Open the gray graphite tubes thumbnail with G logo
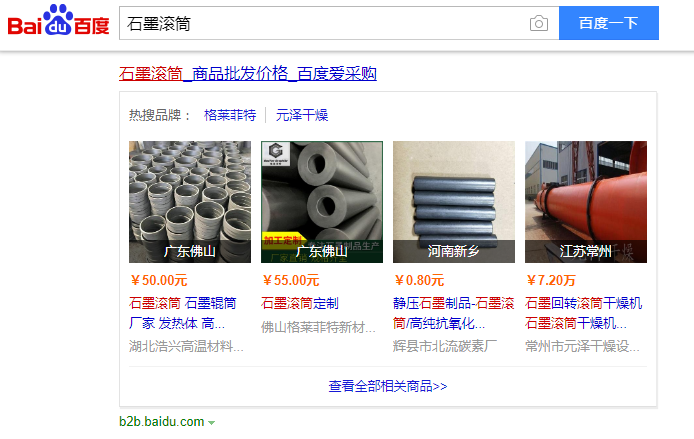Screen dimensions: 694x439 coord(322,202)
